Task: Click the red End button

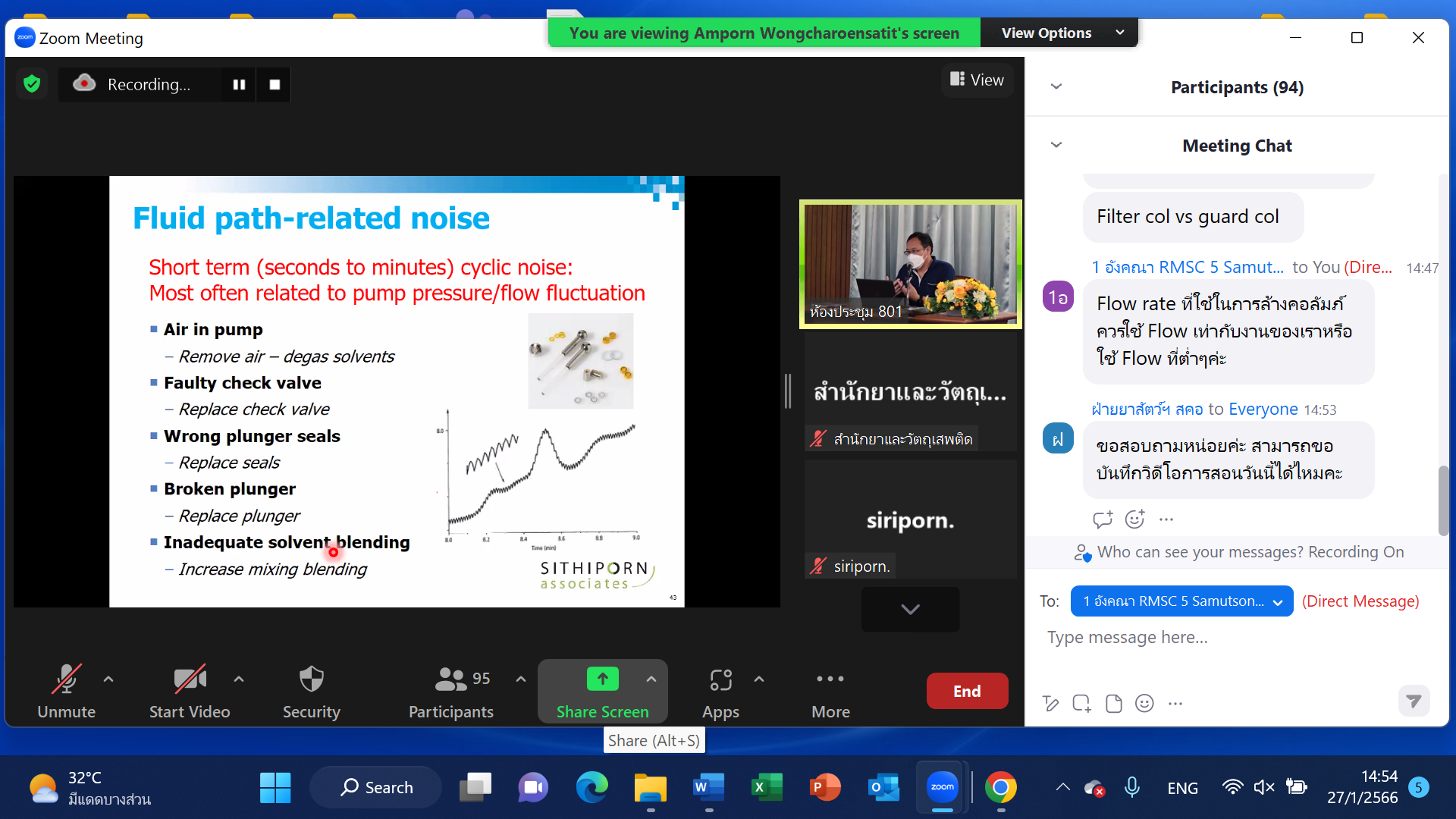Action: coord(967,691)
